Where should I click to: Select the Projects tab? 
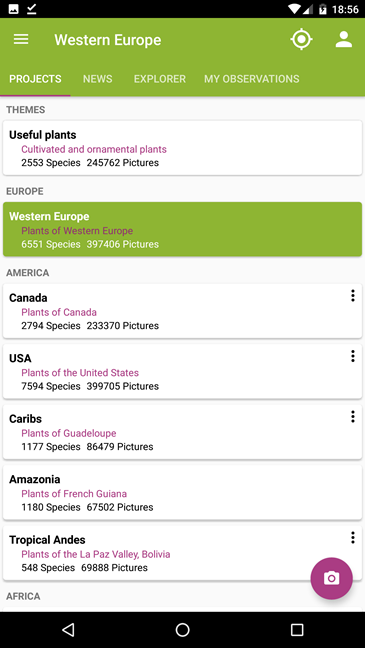[35, 79]
